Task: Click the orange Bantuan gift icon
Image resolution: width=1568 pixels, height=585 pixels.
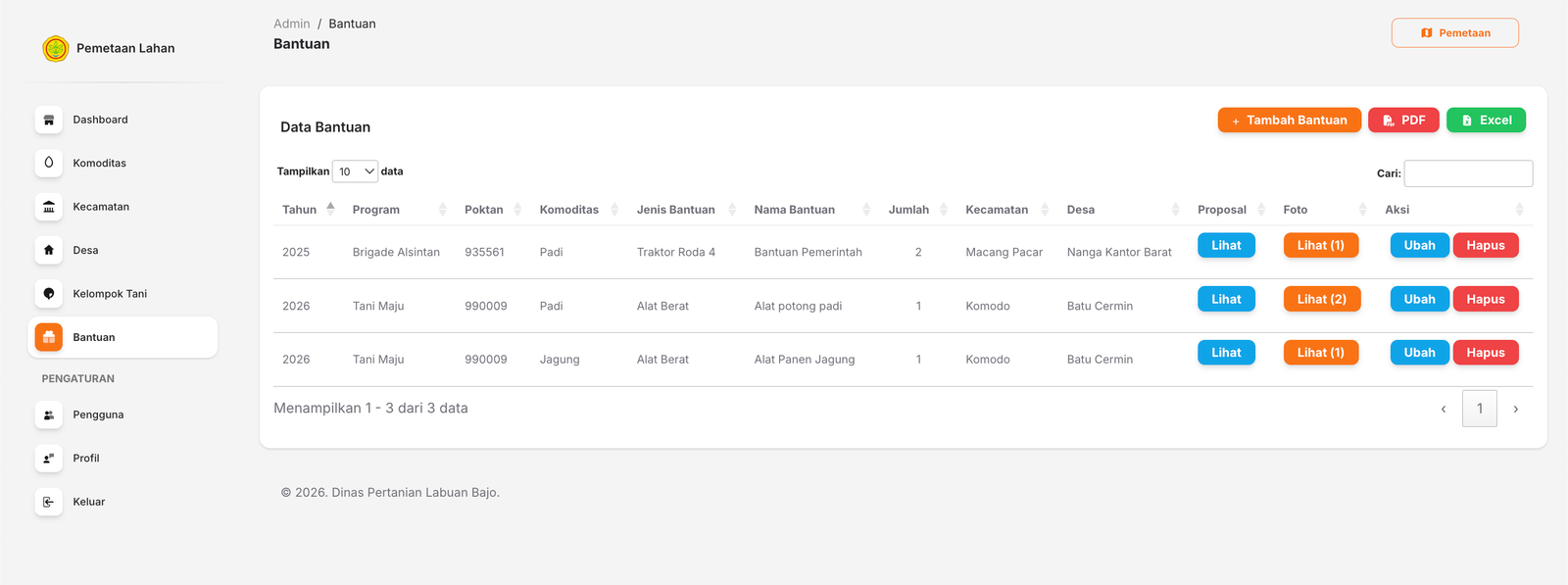Action: click(49, 337)
